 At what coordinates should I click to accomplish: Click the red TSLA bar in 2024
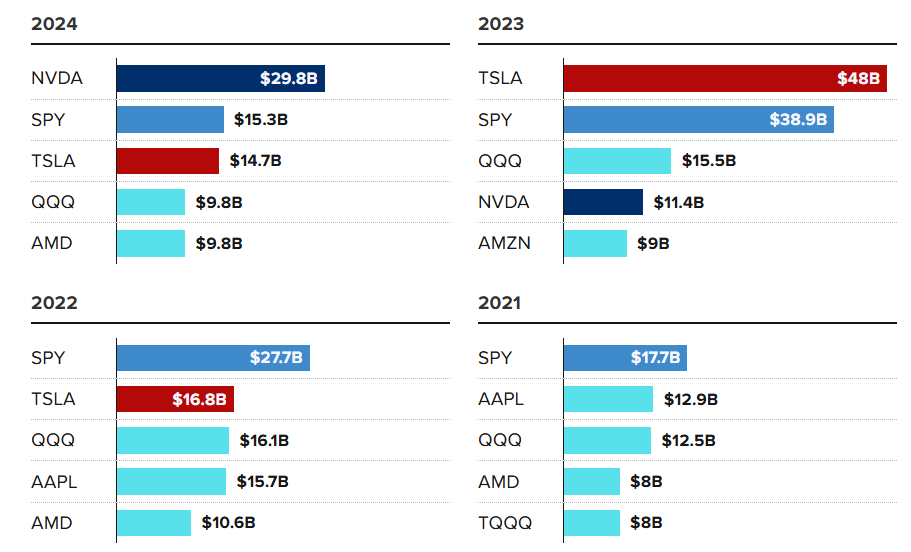coord(168,161)
